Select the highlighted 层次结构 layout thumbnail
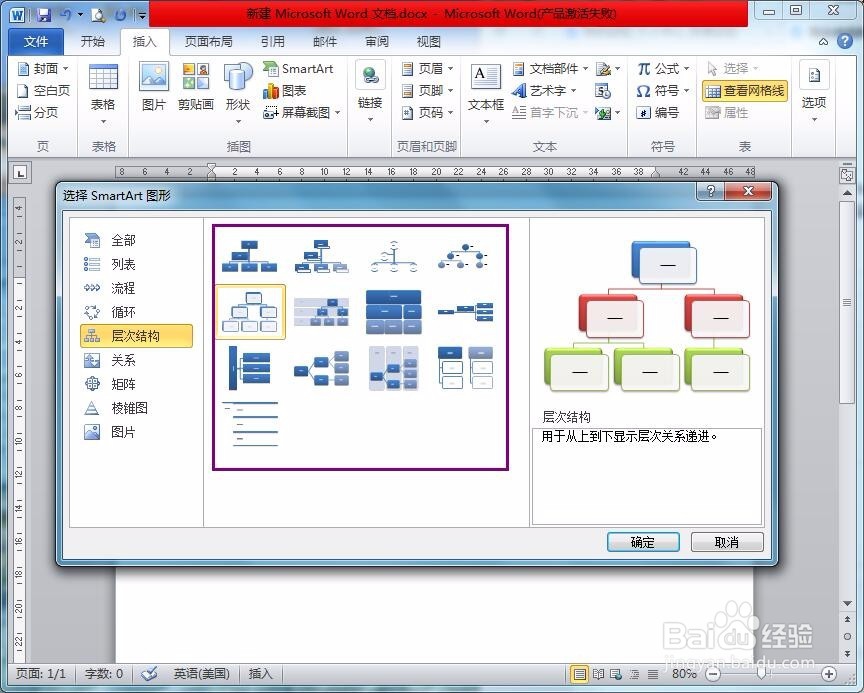This screenshot has height=693, width=864. (x=251, y=312)
